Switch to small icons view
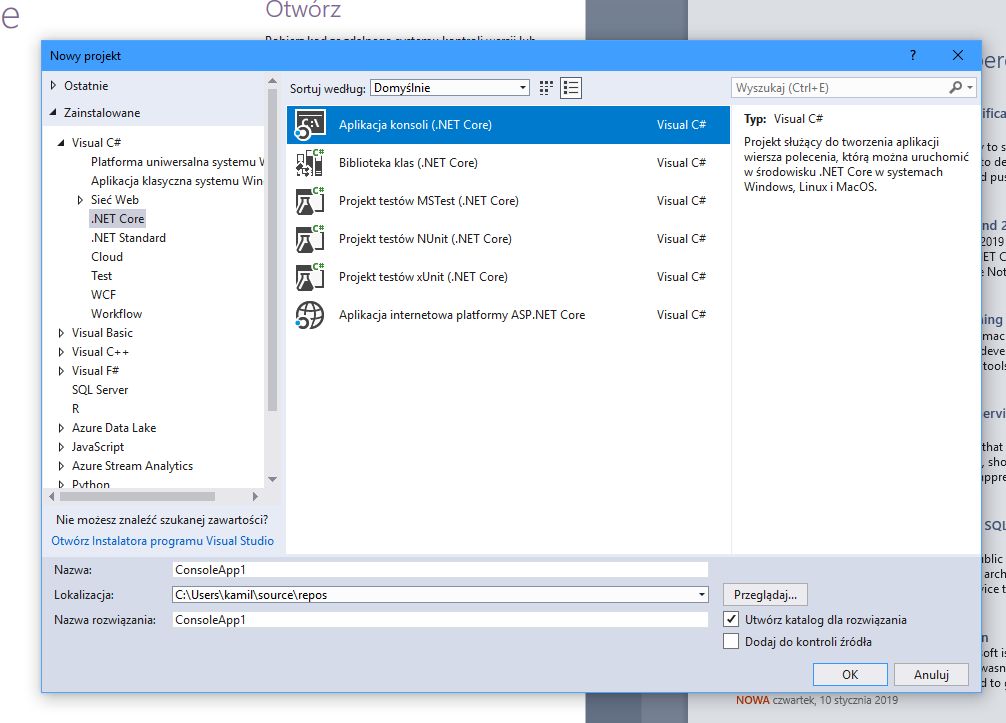 (546, 88)
